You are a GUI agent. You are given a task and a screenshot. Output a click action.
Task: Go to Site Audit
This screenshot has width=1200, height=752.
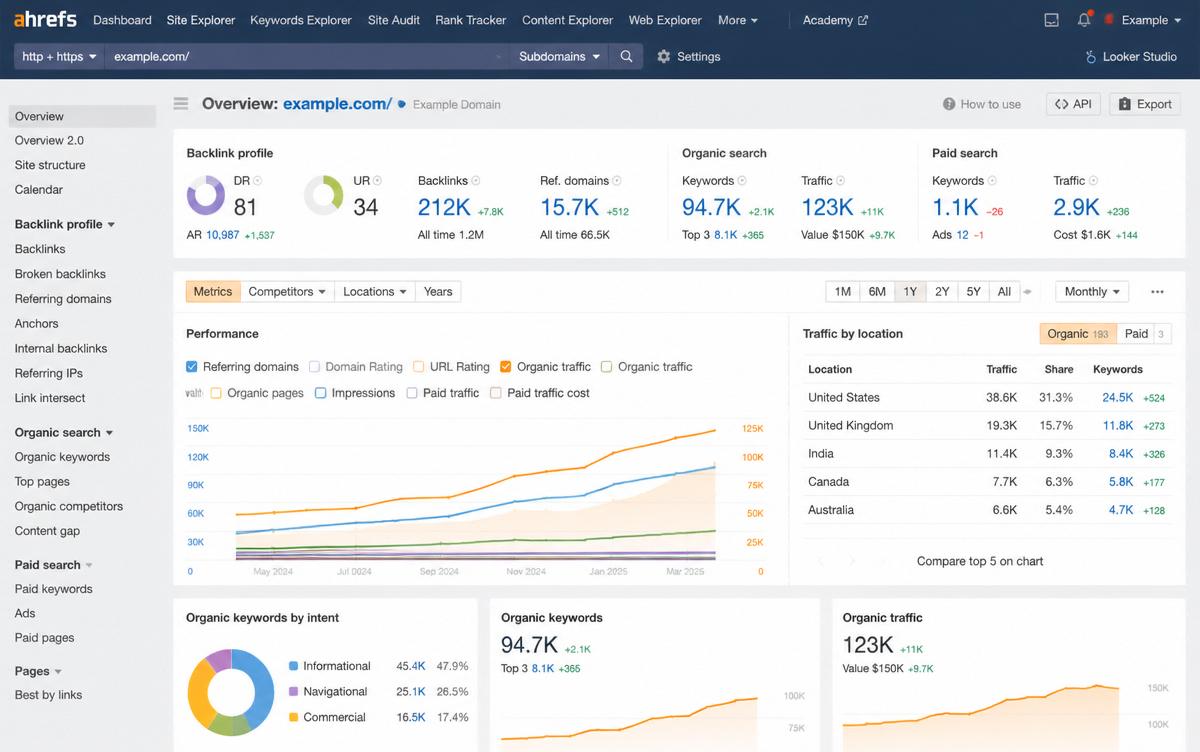click(x=394, y=20)
